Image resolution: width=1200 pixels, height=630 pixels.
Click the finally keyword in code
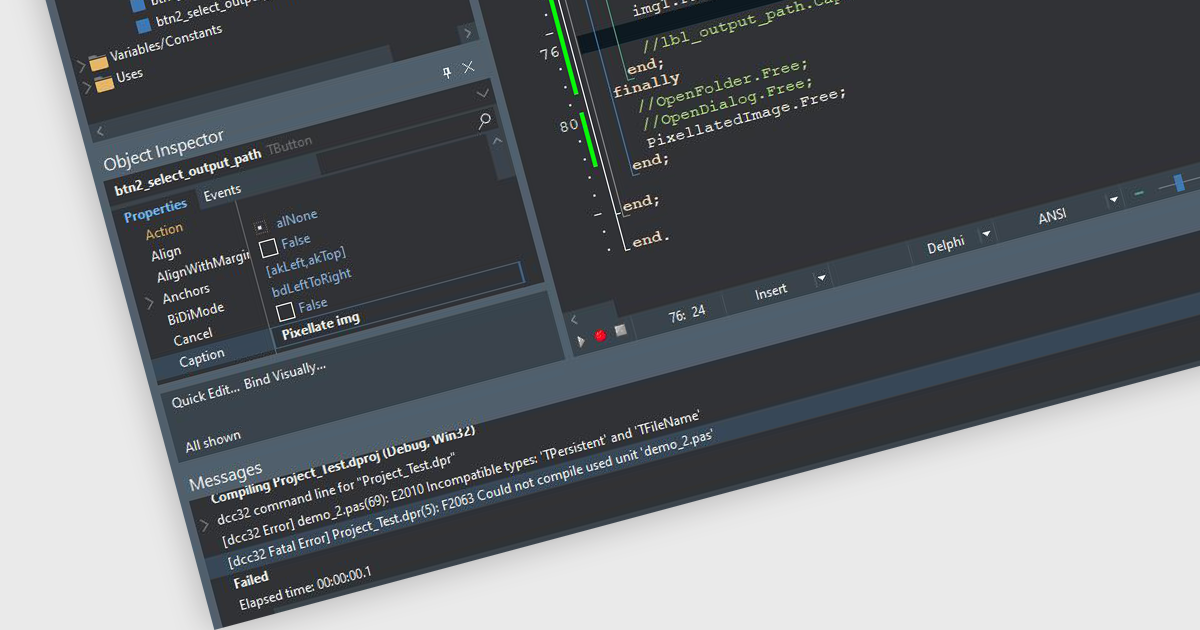coord(646,85)
